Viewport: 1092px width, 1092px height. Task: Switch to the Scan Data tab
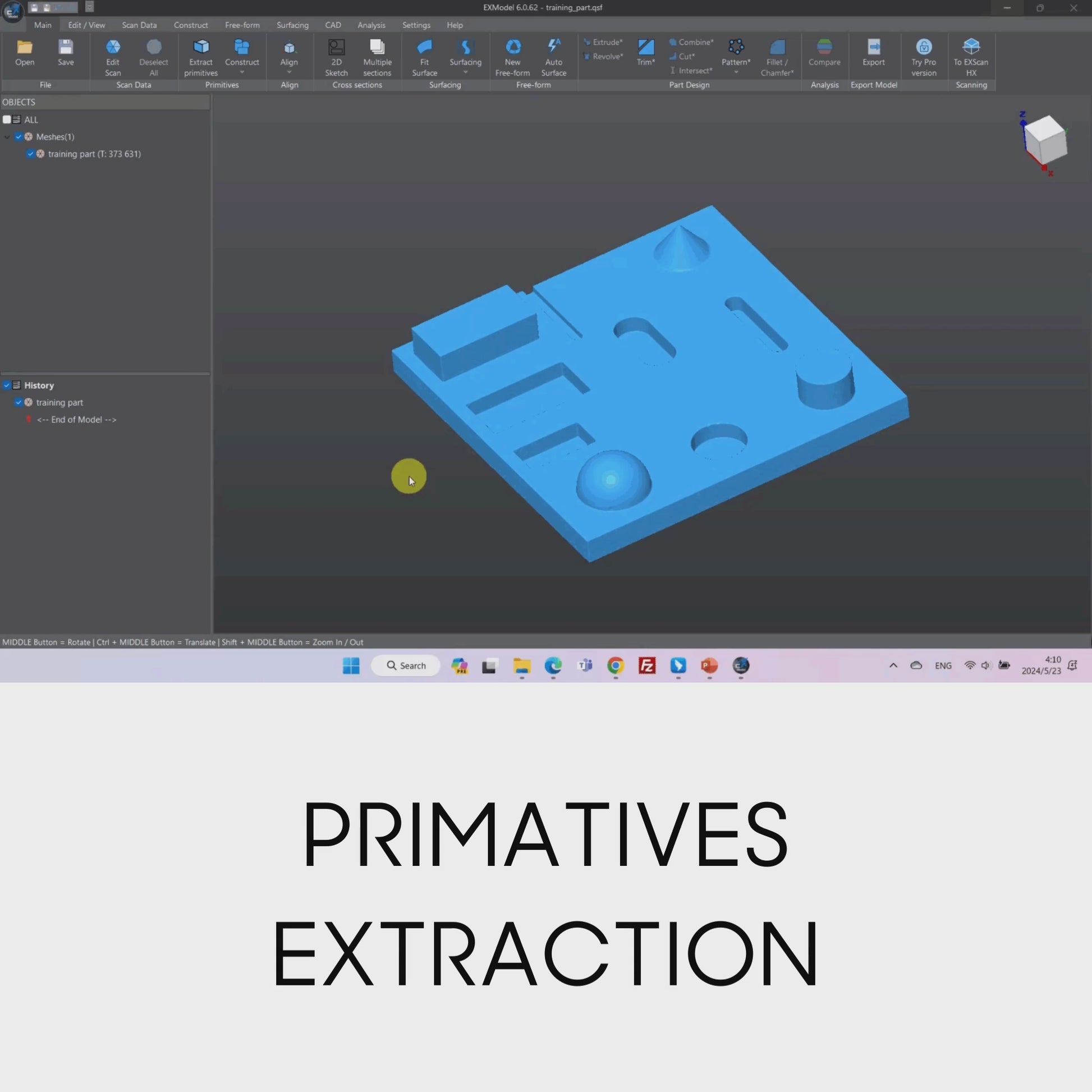[139, 25]
